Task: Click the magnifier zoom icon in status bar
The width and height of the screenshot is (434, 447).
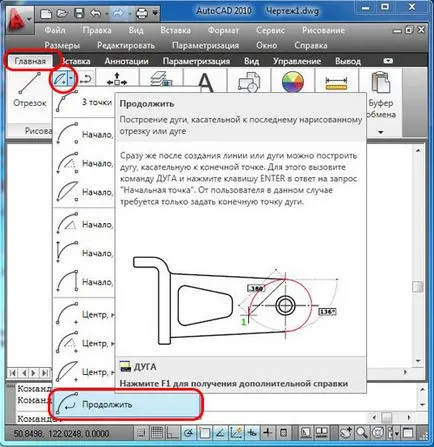Action: tap(361, 432)
